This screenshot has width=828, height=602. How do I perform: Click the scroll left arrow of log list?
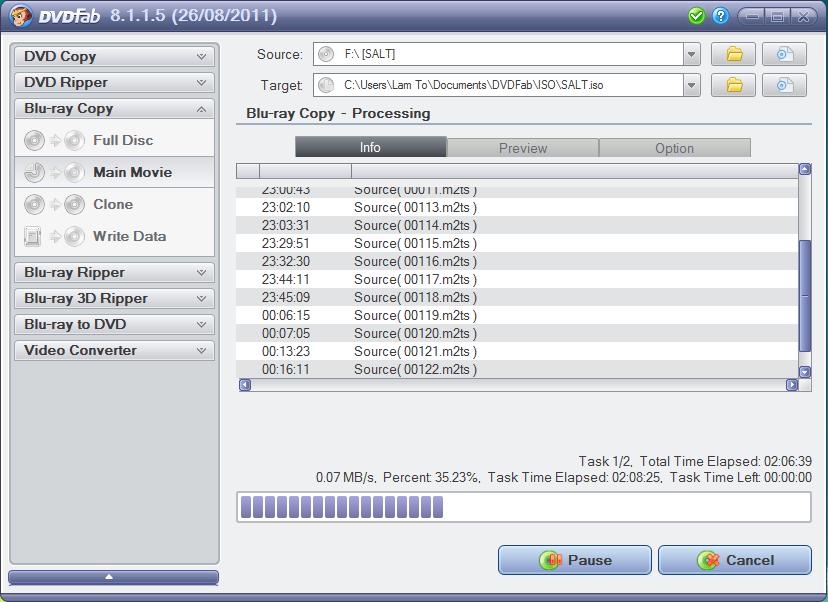click(x=244, y=385)
